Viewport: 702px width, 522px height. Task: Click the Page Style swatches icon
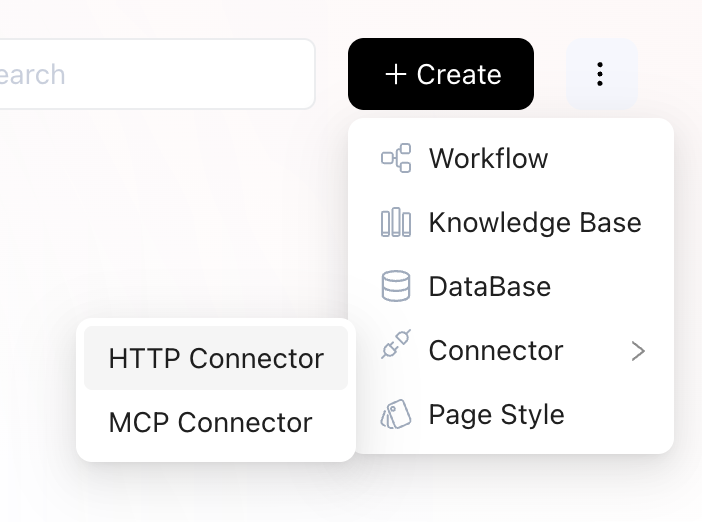[x=396, y=414]
